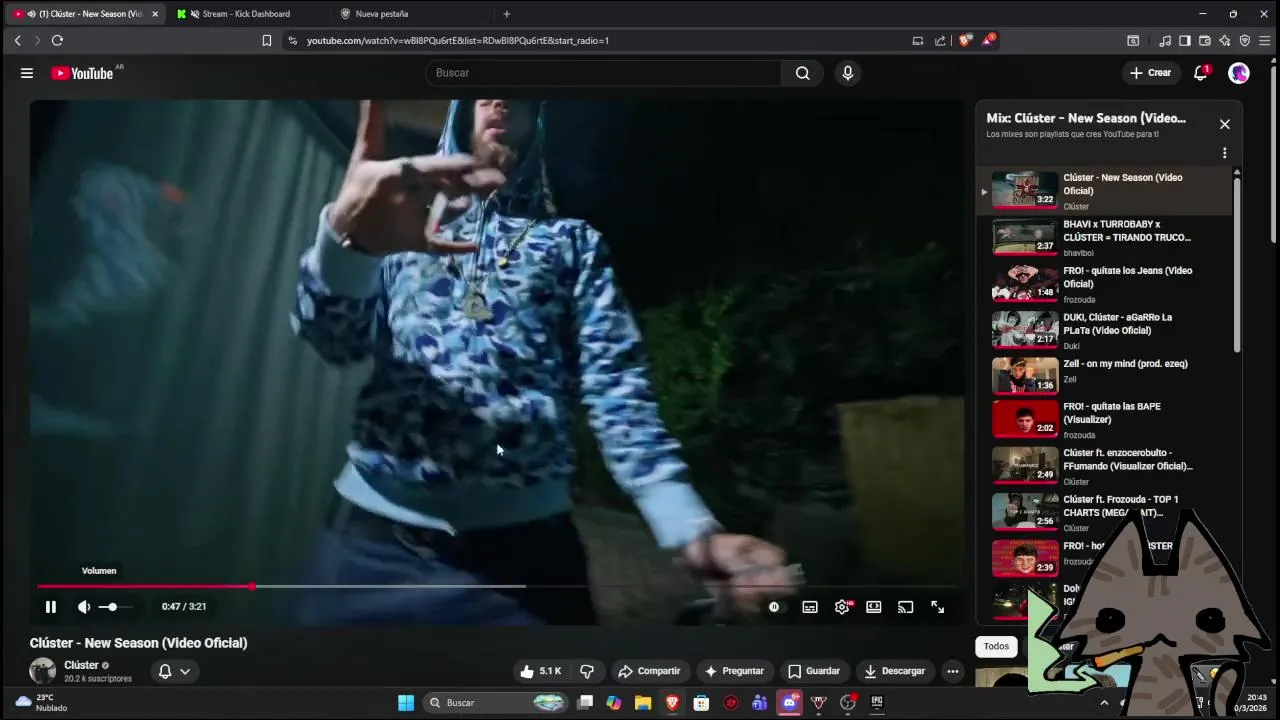The image size is (1280, 720).
Task: Click the Compartir share button
Action: click(649, 671)
